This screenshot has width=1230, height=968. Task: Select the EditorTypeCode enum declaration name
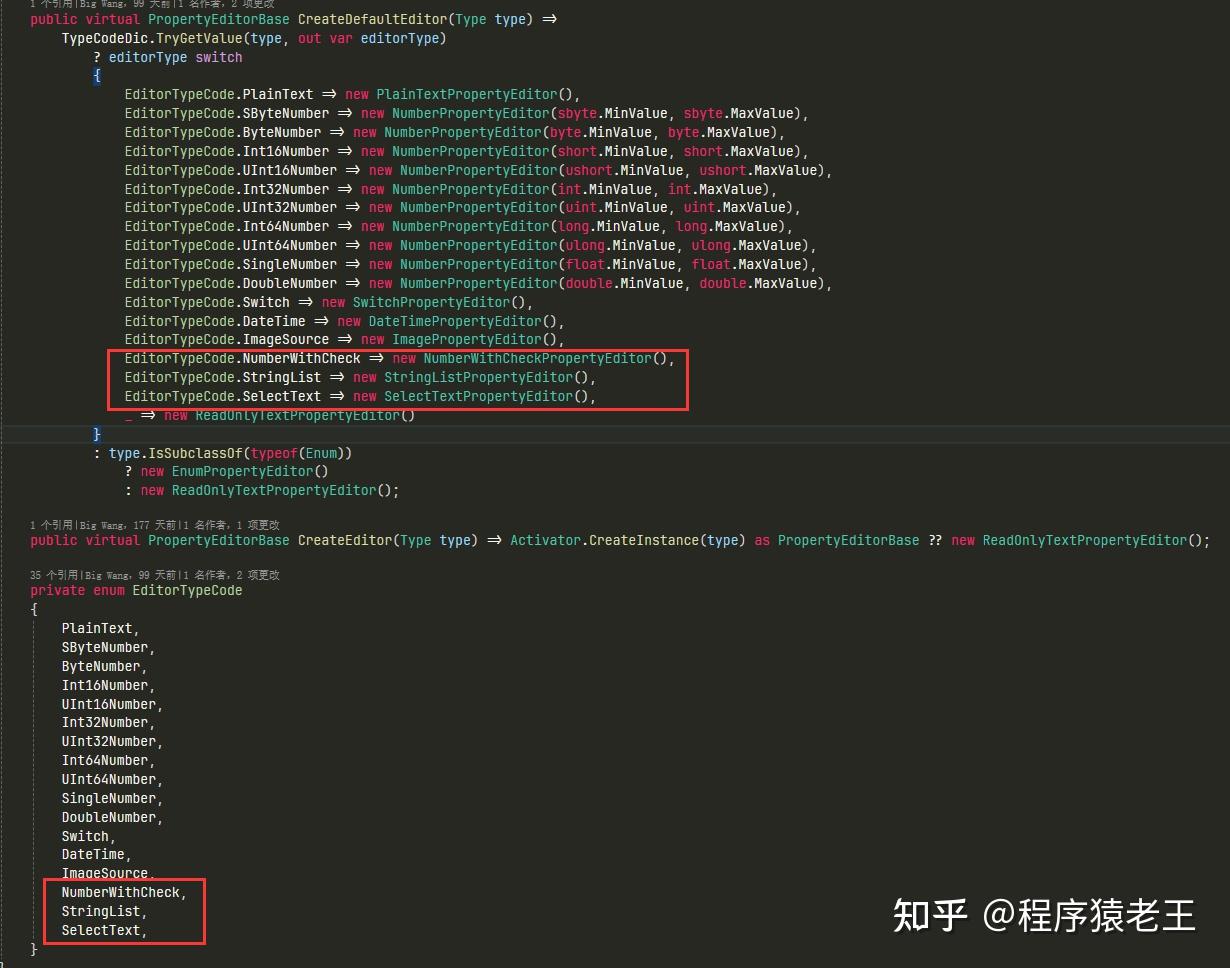coord(187,590)
